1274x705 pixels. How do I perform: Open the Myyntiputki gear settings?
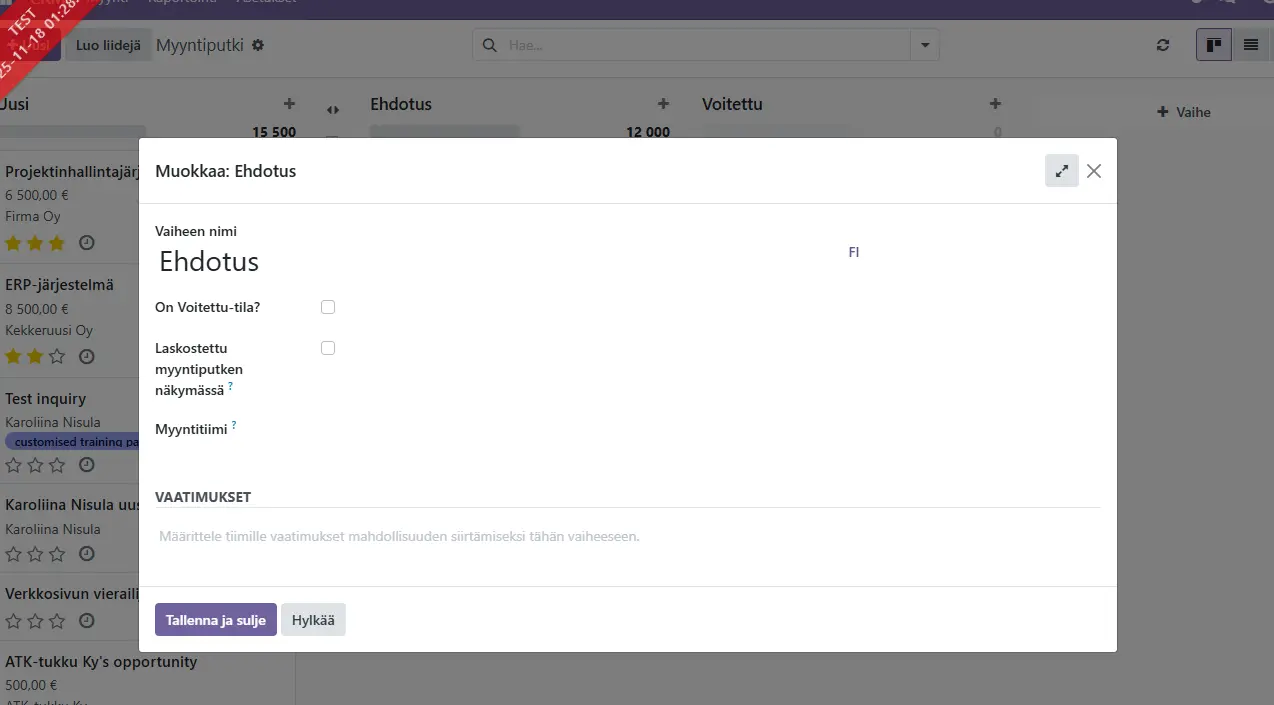click(x=258, y=45)
